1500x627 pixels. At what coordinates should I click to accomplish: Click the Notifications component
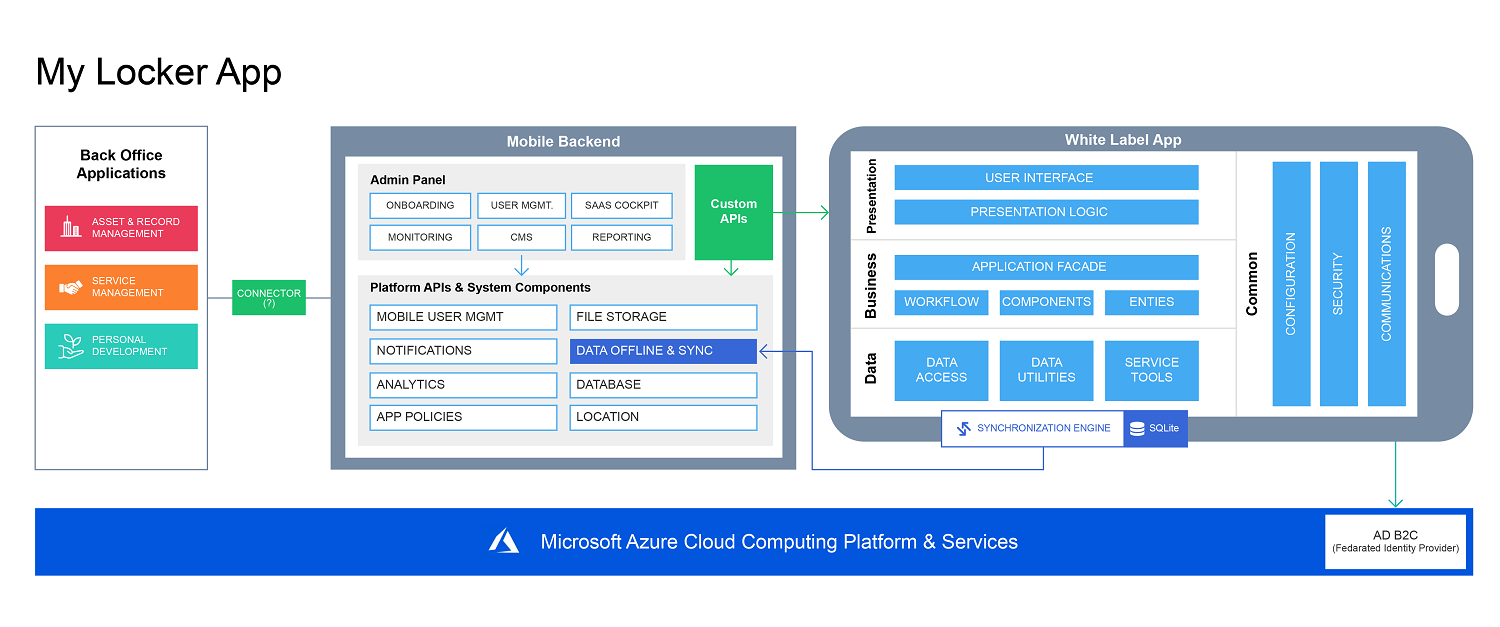pyautogui.click(x=463, y=351)
